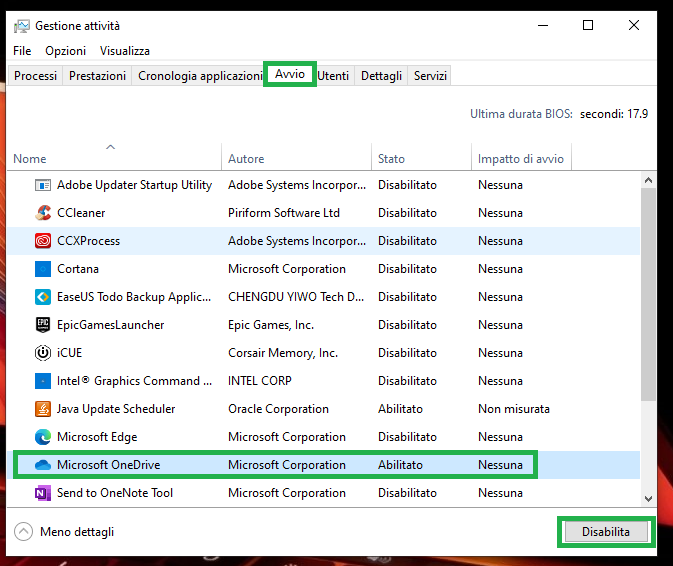
Task: Click the Disabilita button
Action: coord(606,532)
